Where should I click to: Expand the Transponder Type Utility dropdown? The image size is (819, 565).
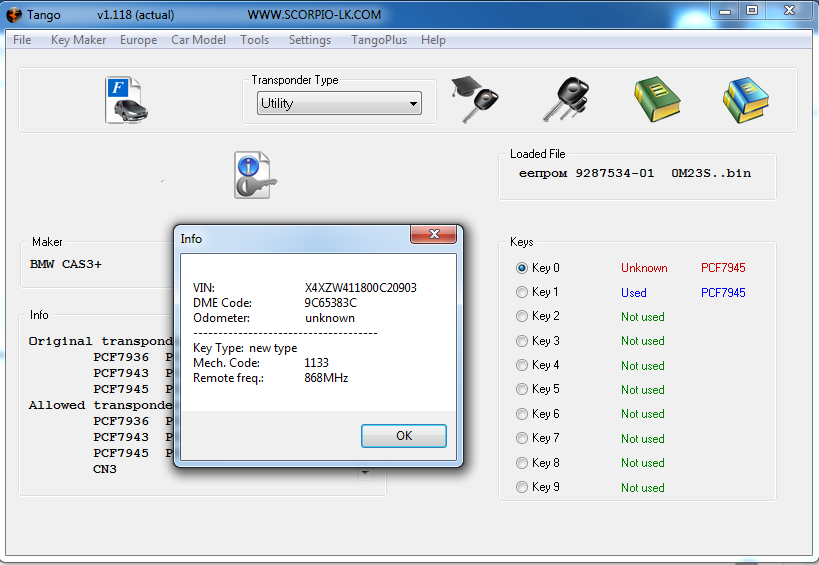tap(339, 103)
